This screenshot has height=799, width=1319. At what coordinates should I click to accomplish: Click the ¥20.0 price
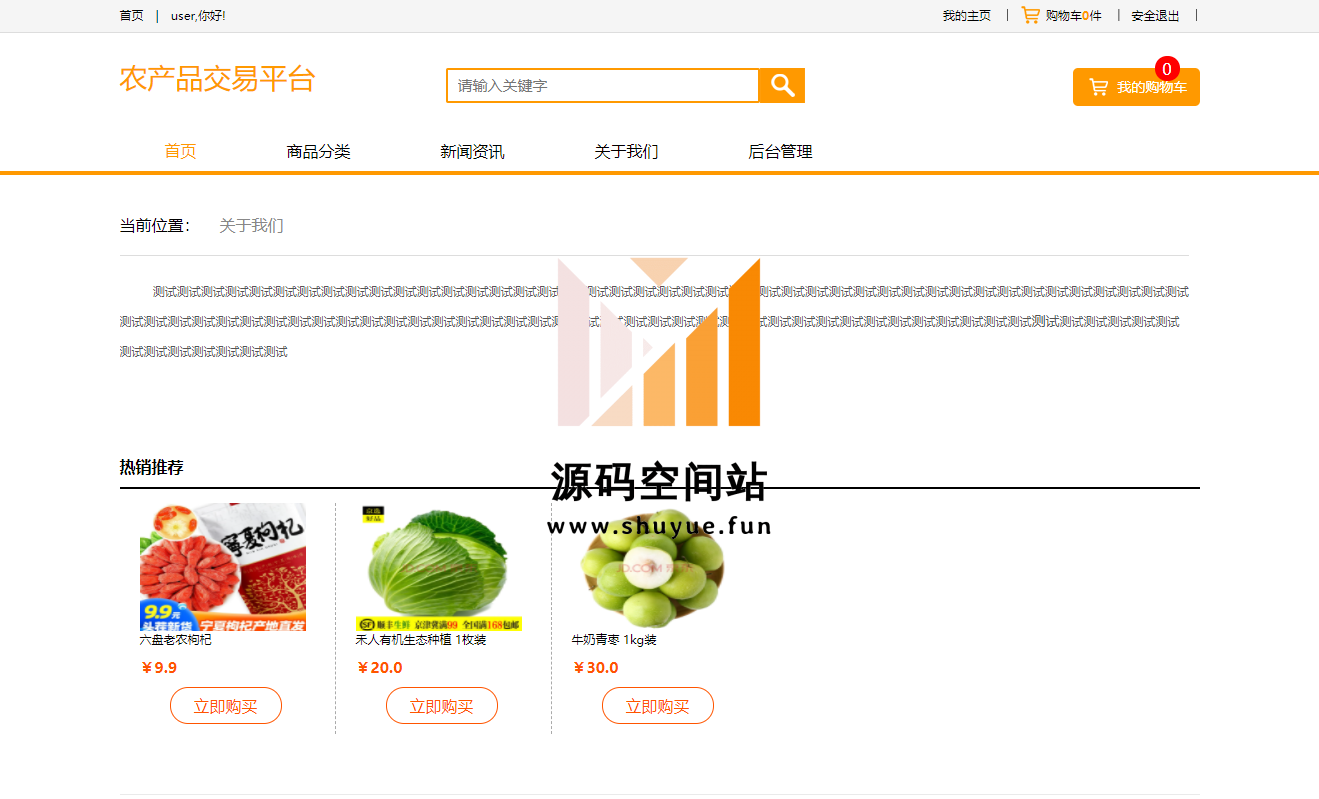(379, 668)
